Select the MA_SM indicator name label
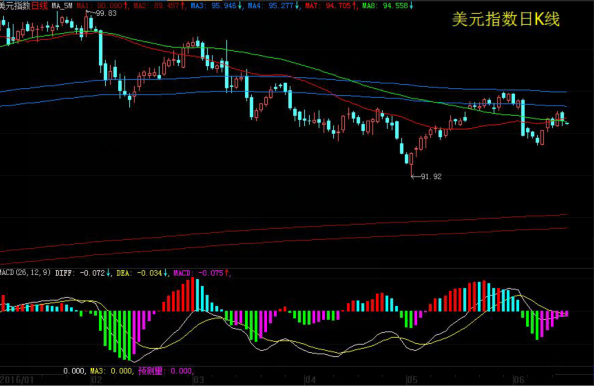 pyautogui.click(x=62, y=6)
